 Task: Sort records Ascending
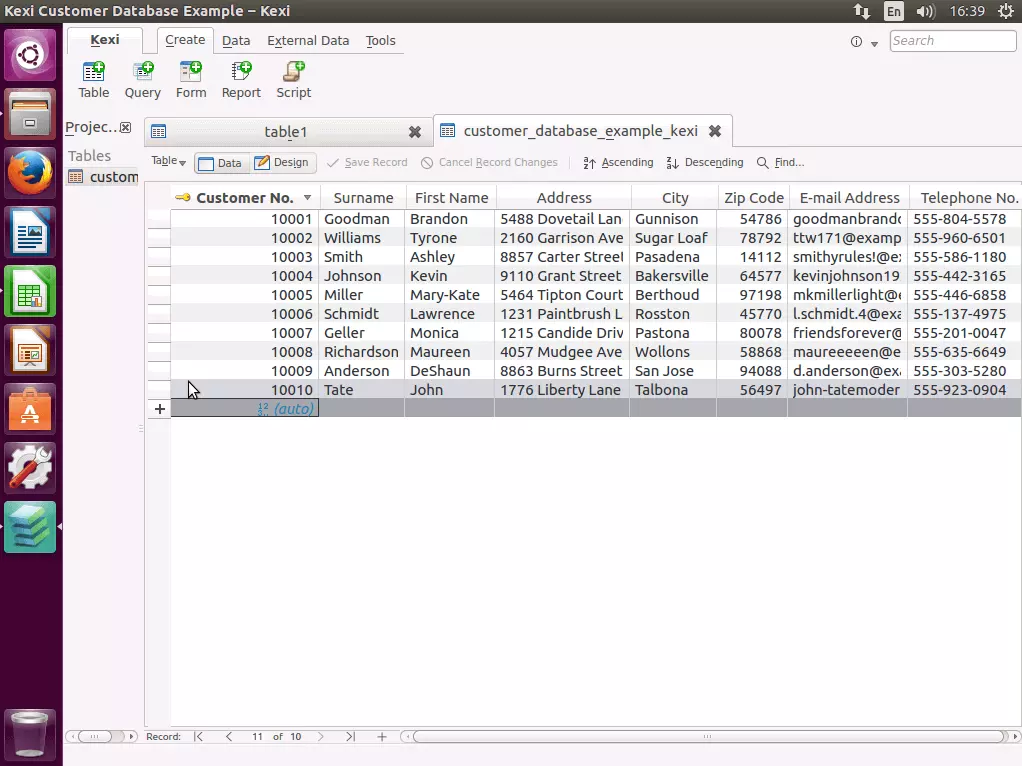pos(619,162)
